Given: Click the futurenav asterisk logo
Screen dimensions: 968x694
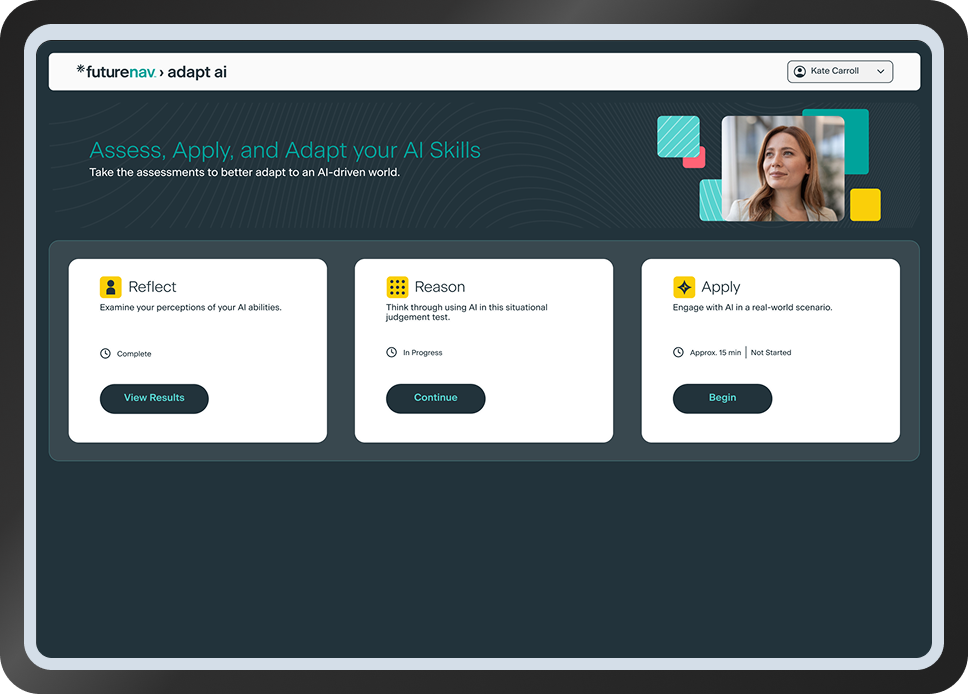Looking at the screenshot, I should pyautogui.click(x=81, y=70).
